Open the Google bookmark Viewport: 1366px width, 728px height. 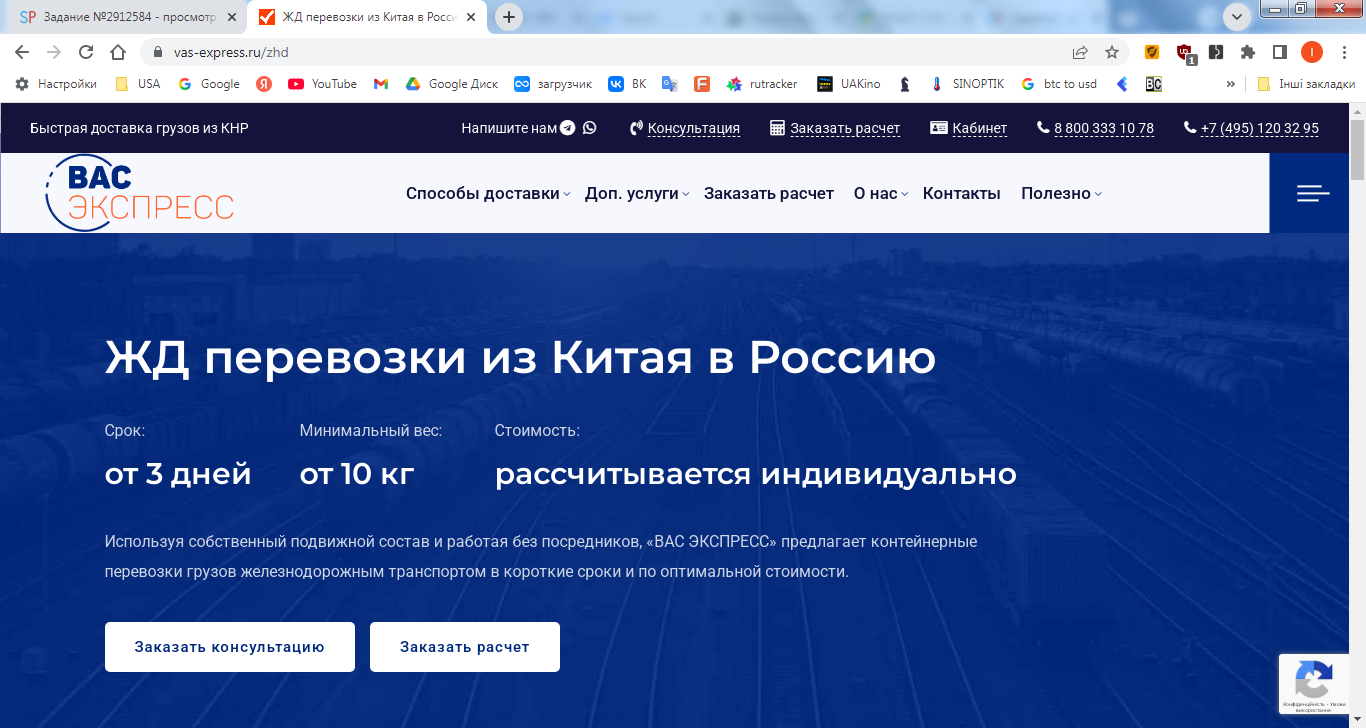[x=209, y=84]
